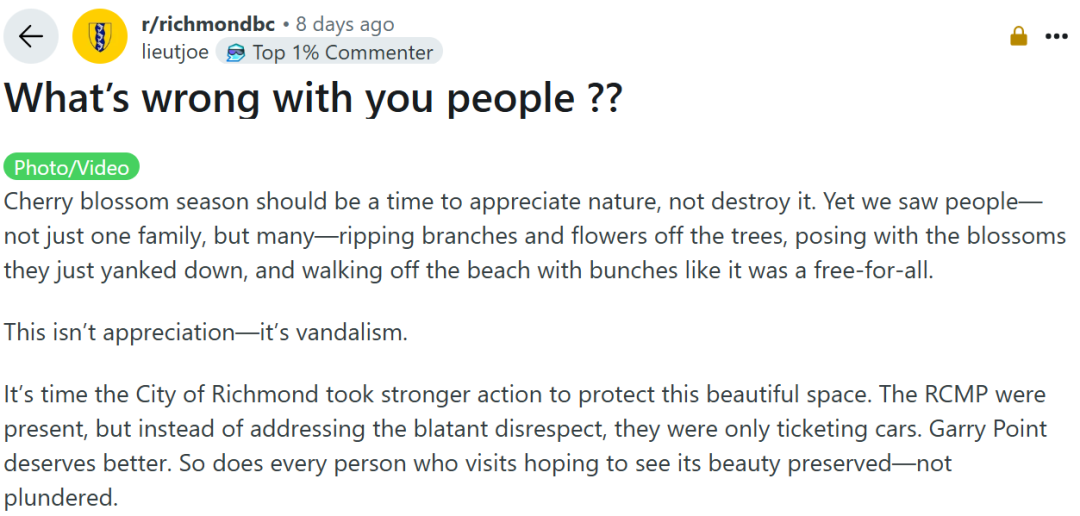Go back using the left arrow button
This screenshot has height=516, width=1080.
pos(31,37)
